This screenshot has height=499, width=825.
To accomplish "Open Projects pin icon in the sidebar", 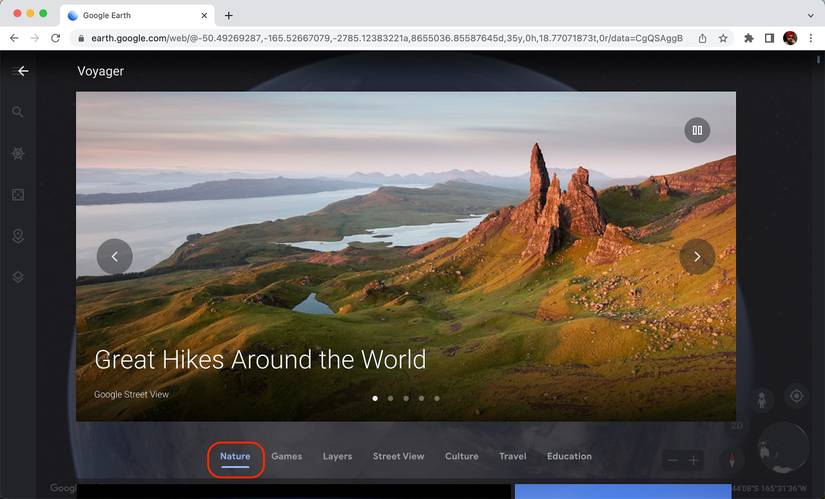I will 18,236.
